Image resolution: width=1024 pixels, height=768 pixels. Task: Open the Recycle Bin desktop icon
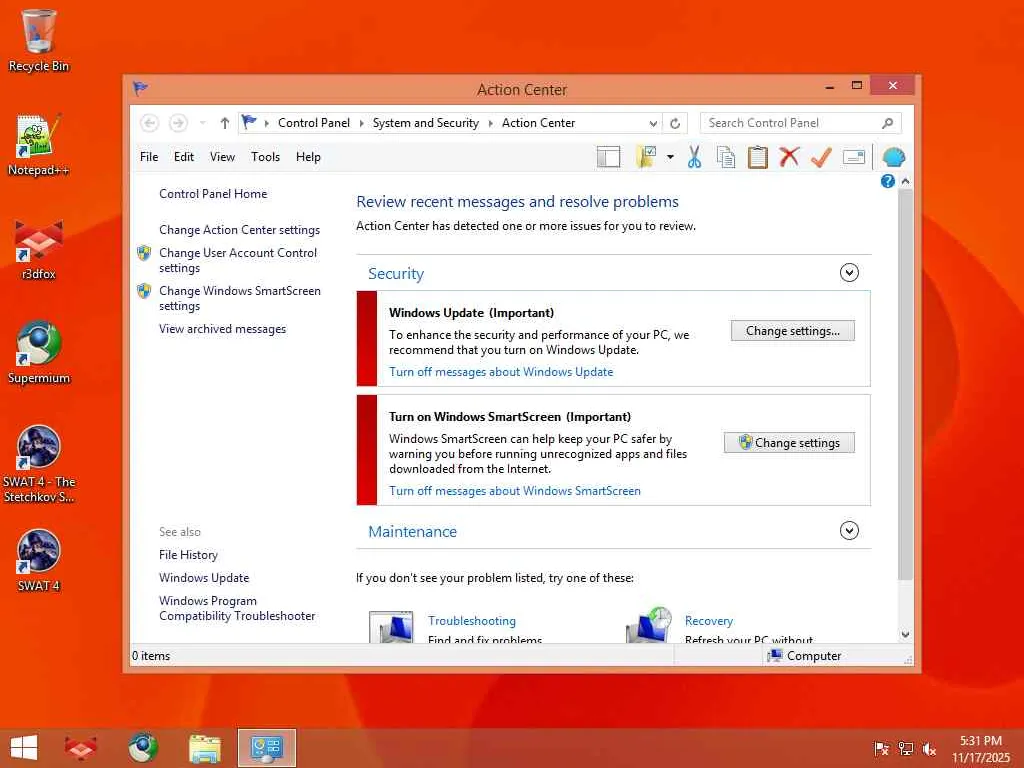click(x=39, y=40)
